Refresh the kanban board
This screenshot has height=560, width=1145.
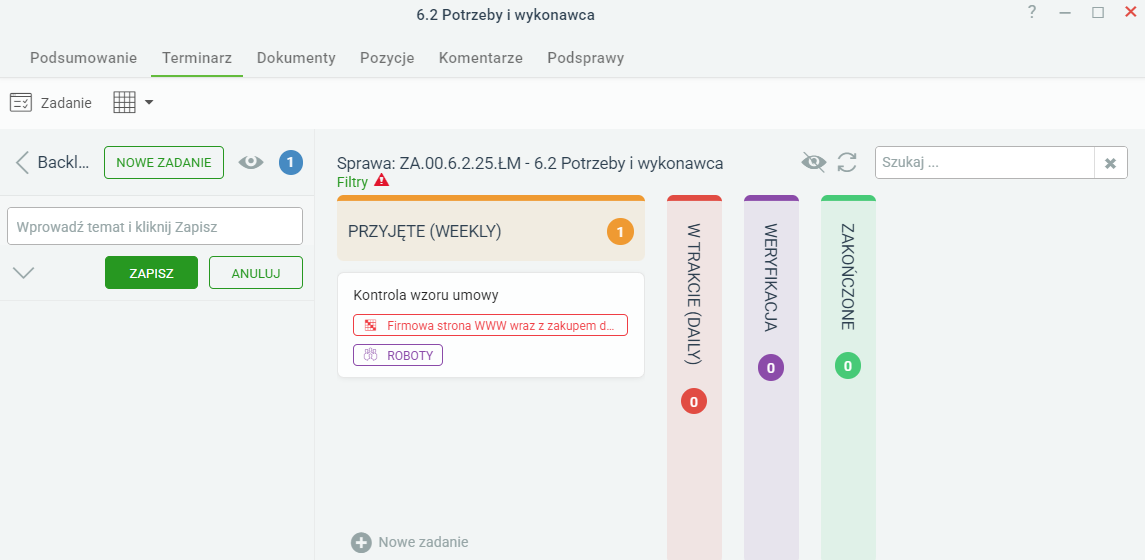[x=847, y=162]
